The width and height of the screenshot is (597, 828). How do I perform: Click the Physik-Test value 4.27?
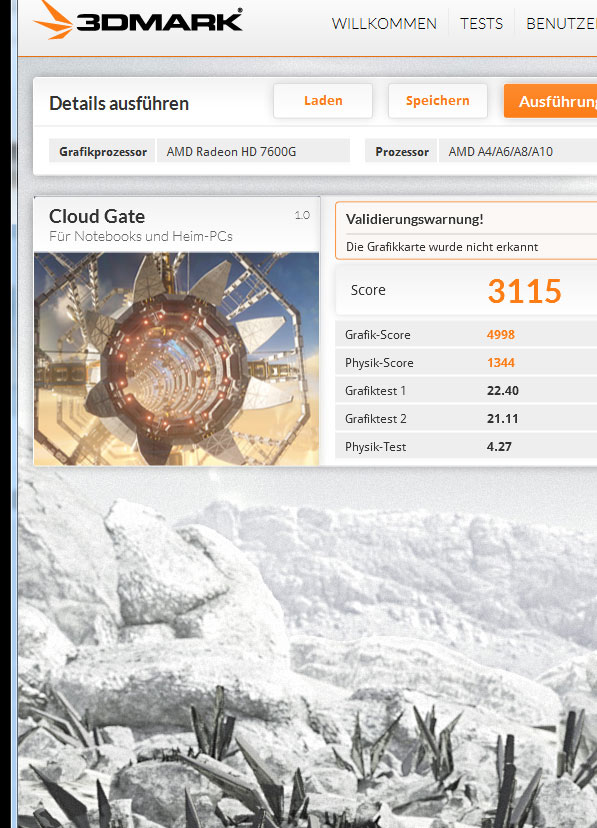point(499,447)
